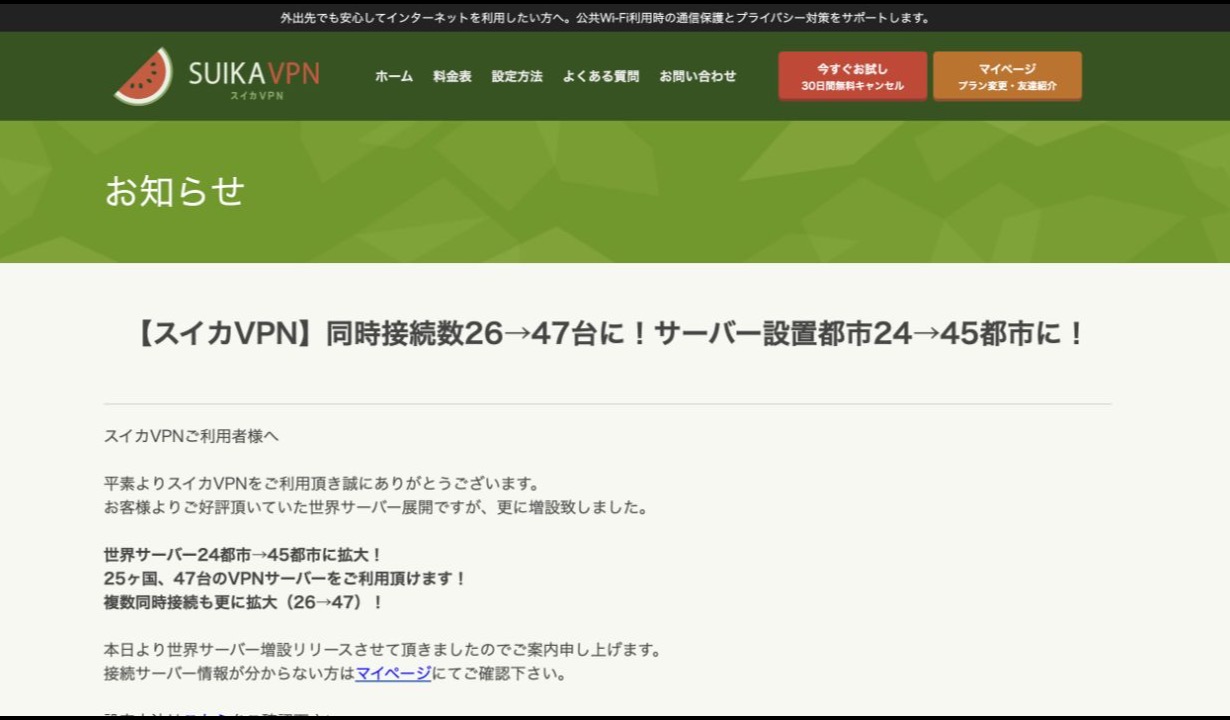Click the 今すぐお試し red button
1230x720 pixels.
pyautogui.click(x=853, y=76)
